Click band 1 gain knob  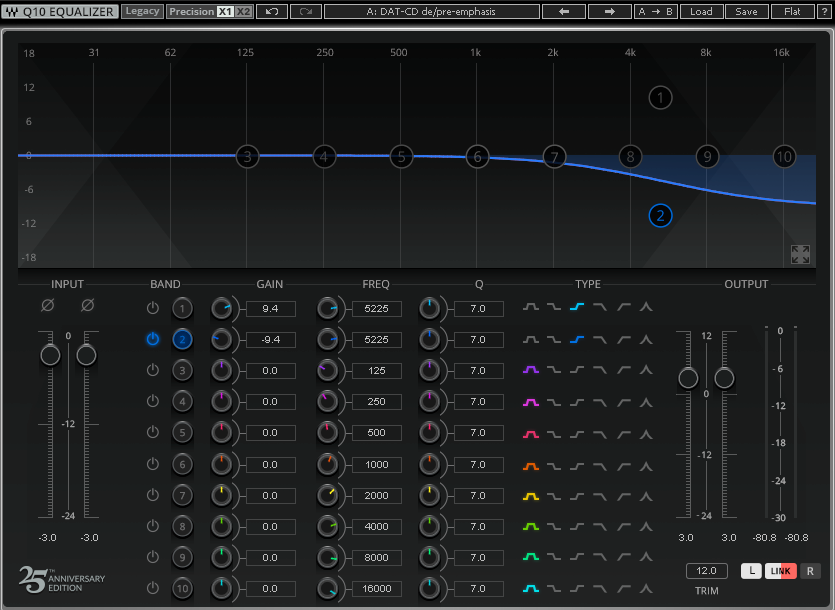[x=222, y=308]
